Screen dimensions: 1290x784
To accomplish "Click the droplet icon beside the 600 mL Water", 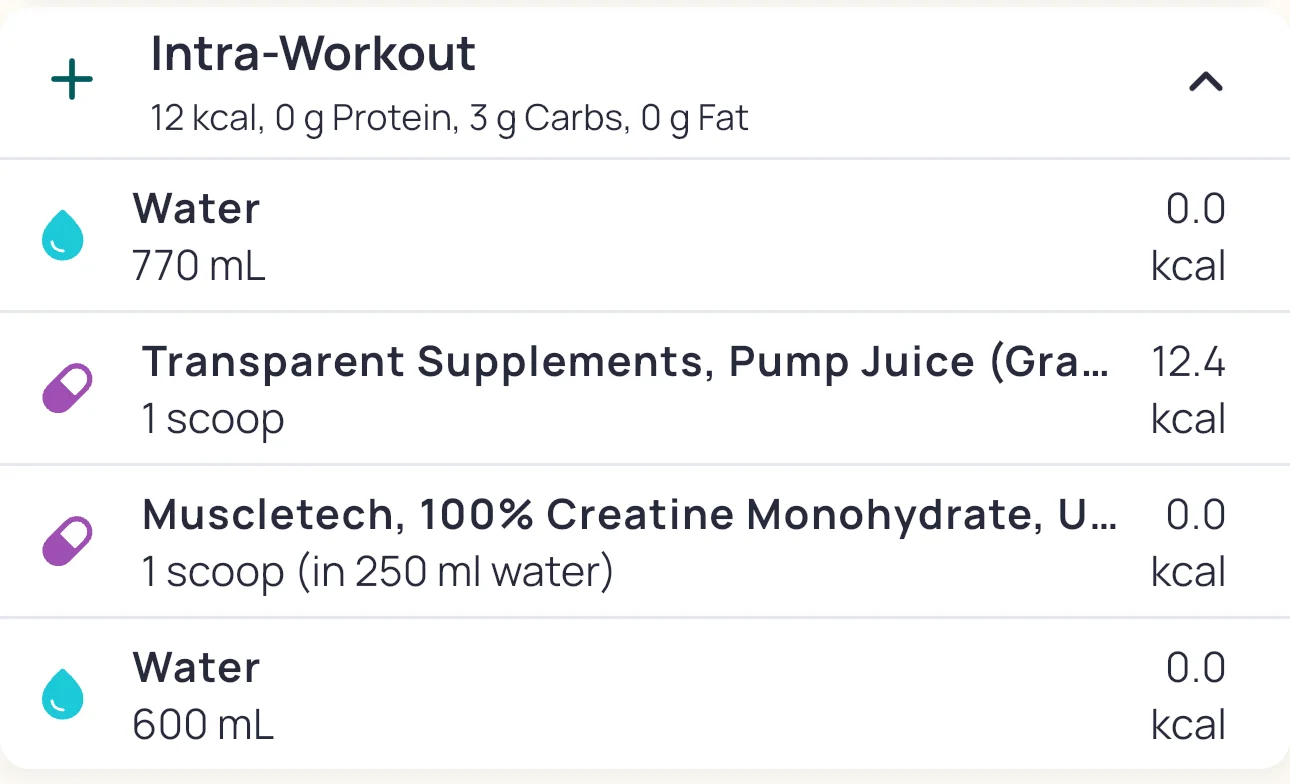I will pos(63,694).
